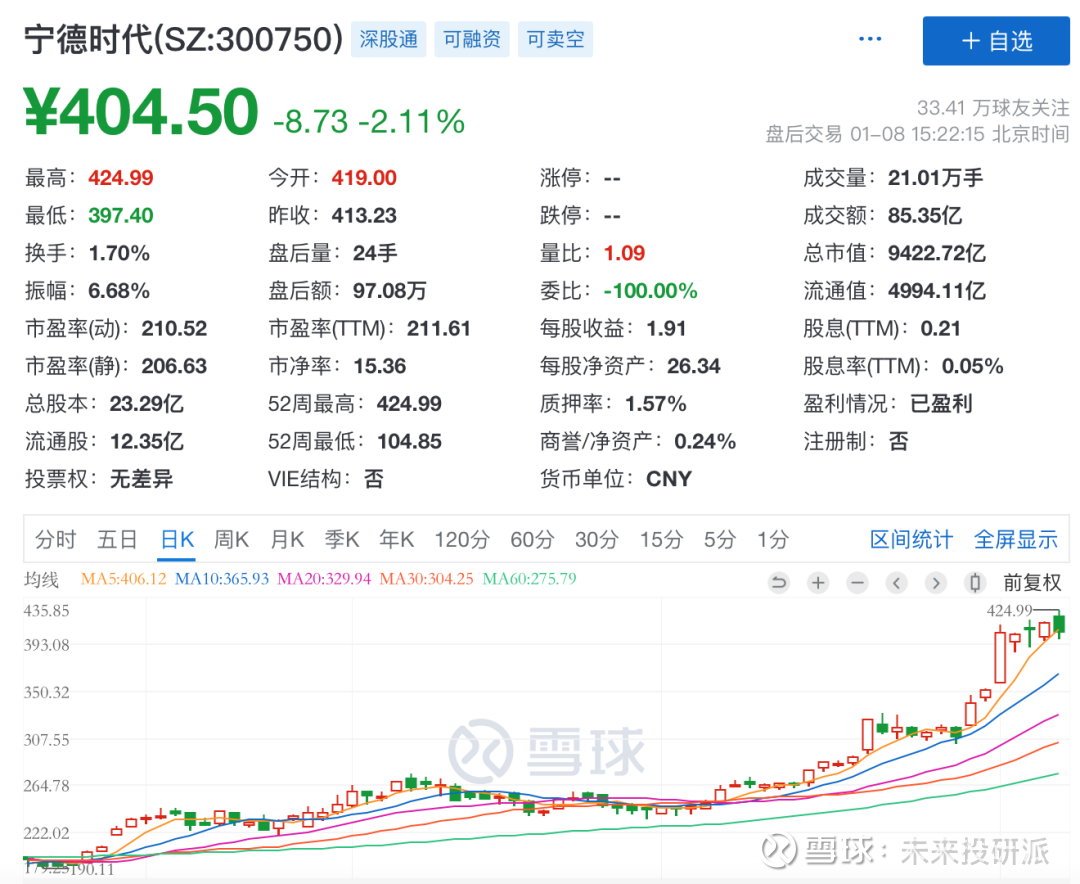The image size is (1080, 884).
Task: Click the MA5:406.12 indicator label
Action: (124, 579)
